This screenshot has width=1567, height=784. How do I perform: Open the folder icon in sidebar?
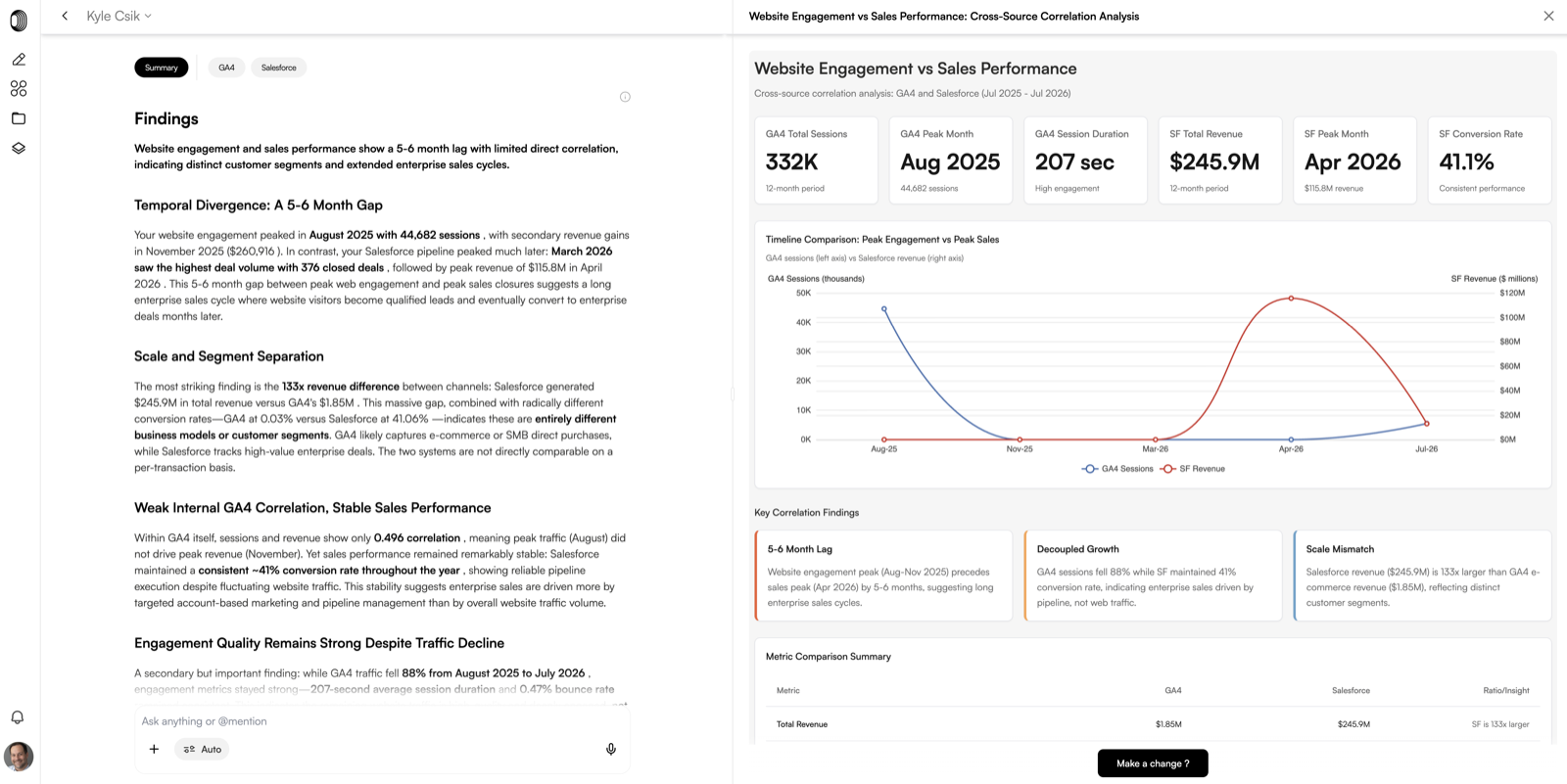point(19,118)
